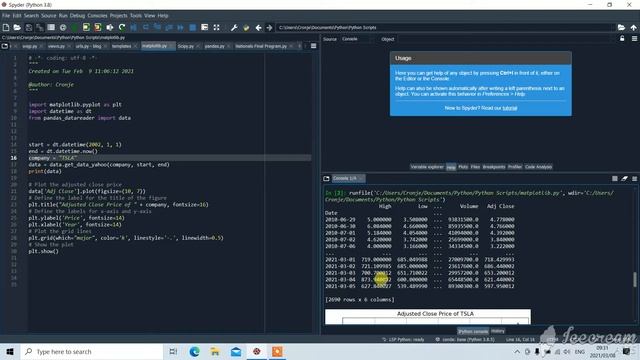The height and width of the screenshot is (360, 640).
Task: Switch to the Scipy.py editor tab
Action: (186, 46)
